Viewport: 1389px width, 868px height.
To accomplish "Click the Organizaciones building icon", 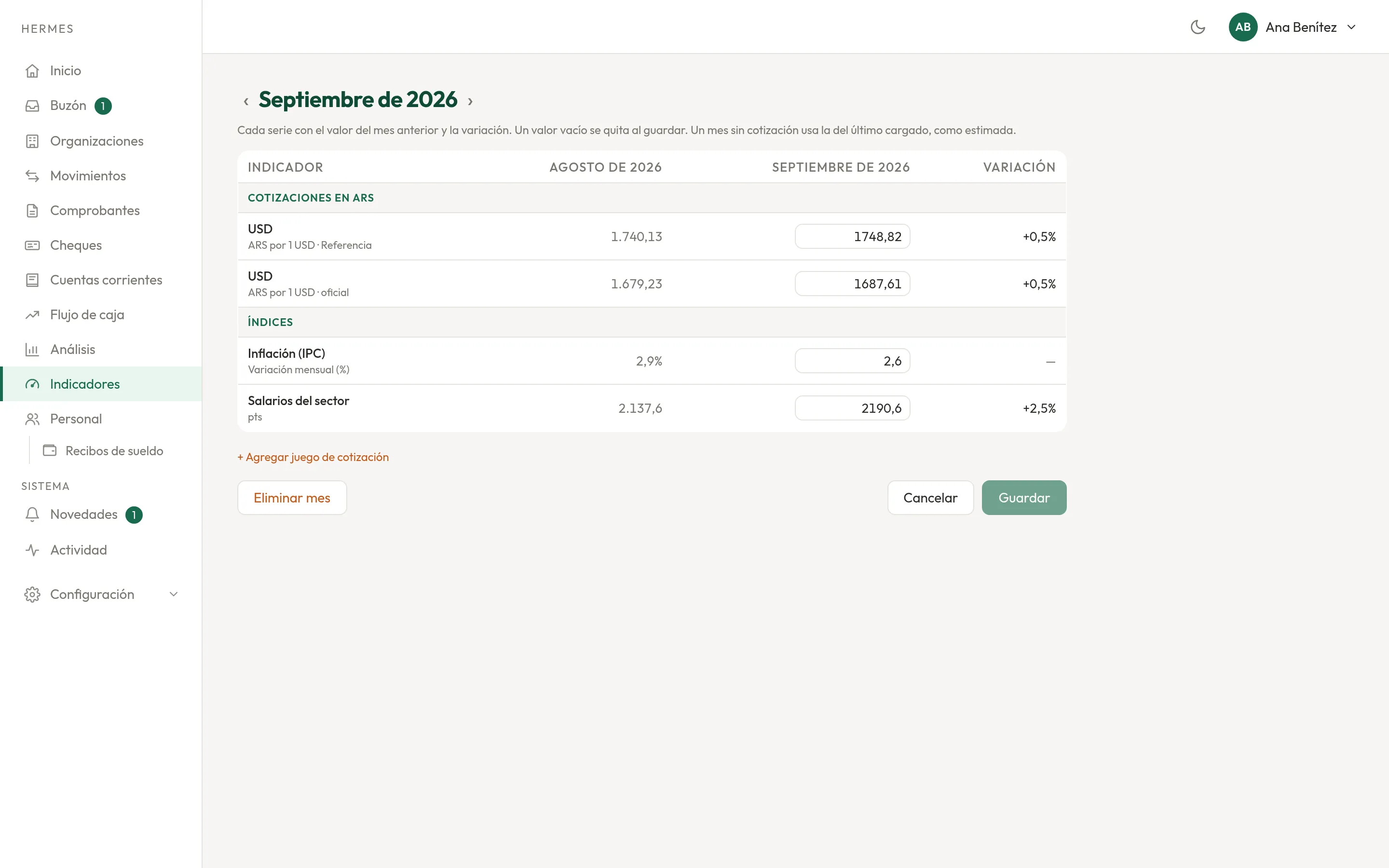I will [x=32, y=141].
